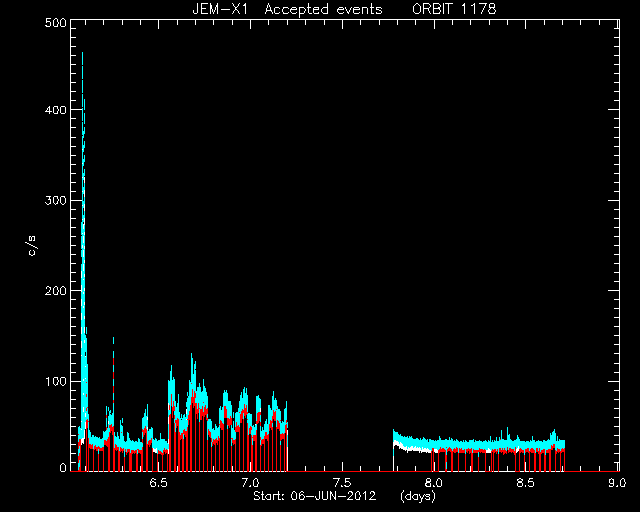
Task: Click the plot title JEM-X1 Accepted events
Action: (287, 9)
